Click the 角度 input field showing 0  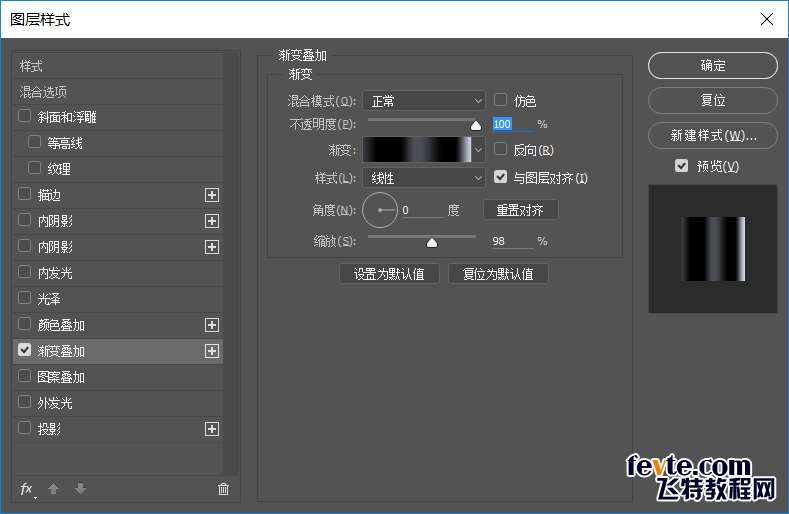pyautogui.click(x=422, y=210)
